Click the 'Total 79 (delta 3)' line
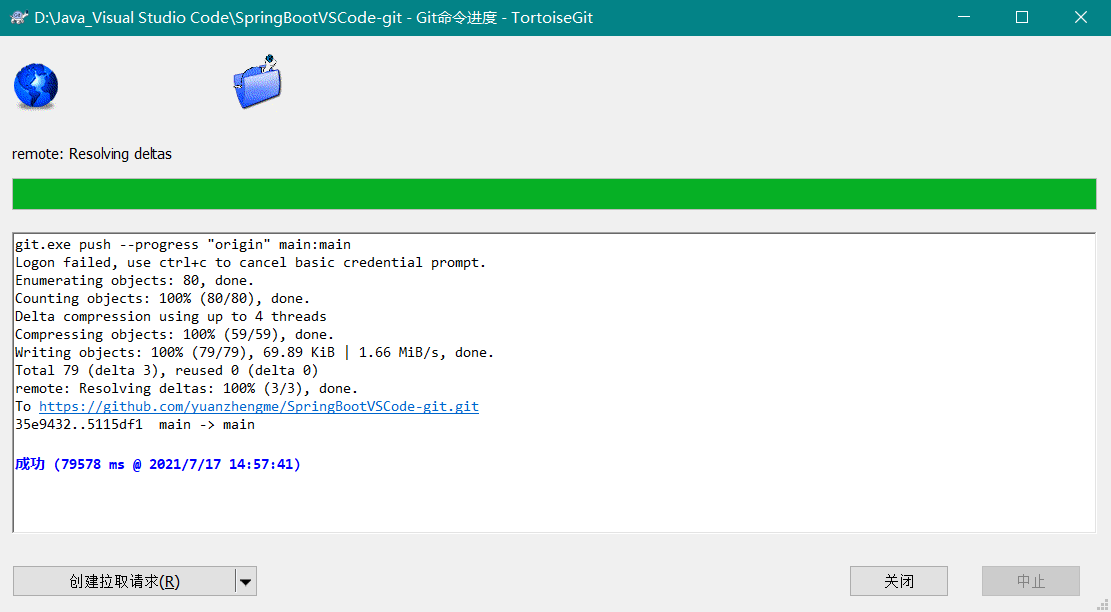The width and height of the screenshot is (1111, 612). pos(167,370)
